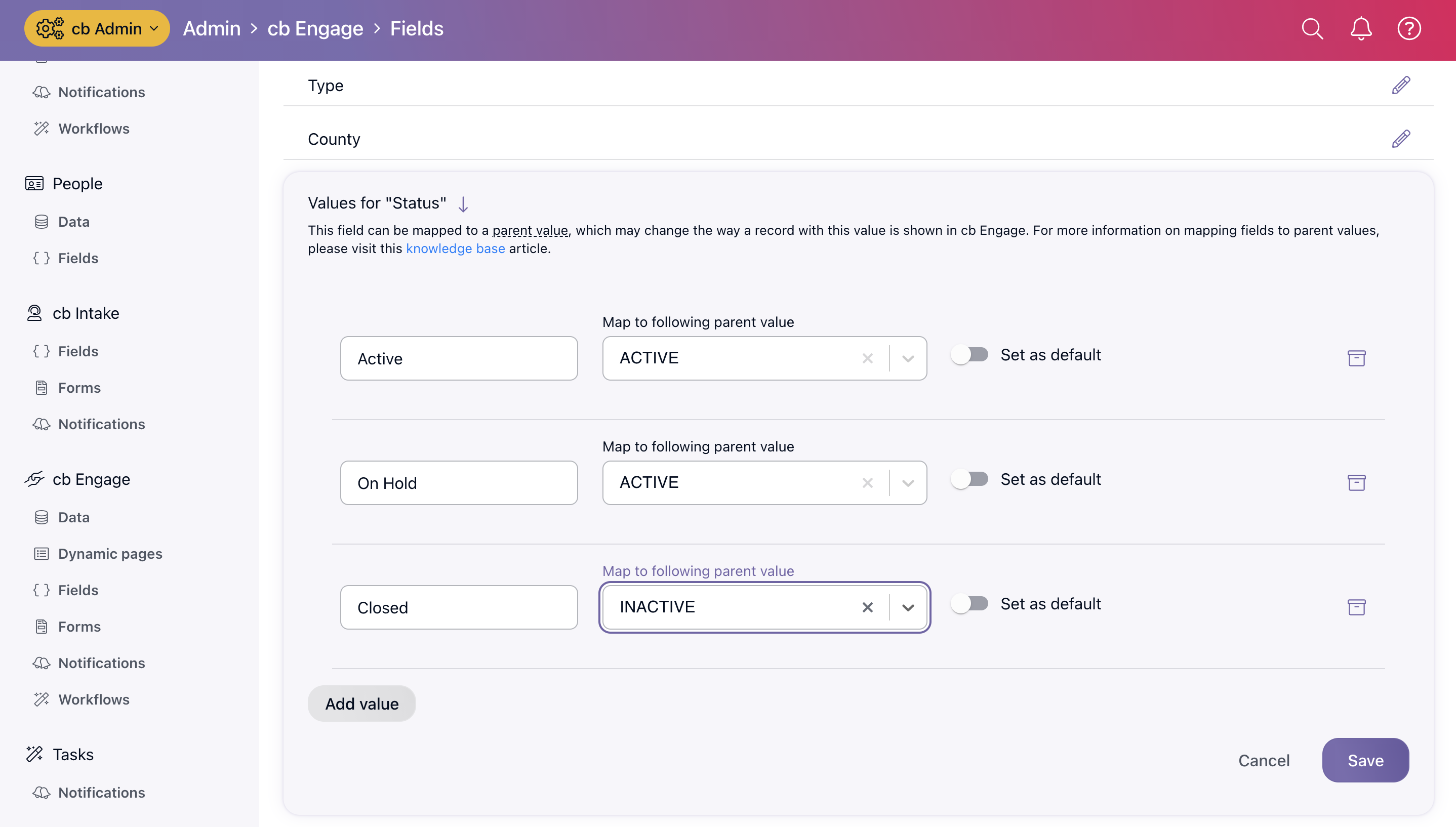Enable Set as default for Closed
Screen dimensions: 1456x827
click(969, 604)
